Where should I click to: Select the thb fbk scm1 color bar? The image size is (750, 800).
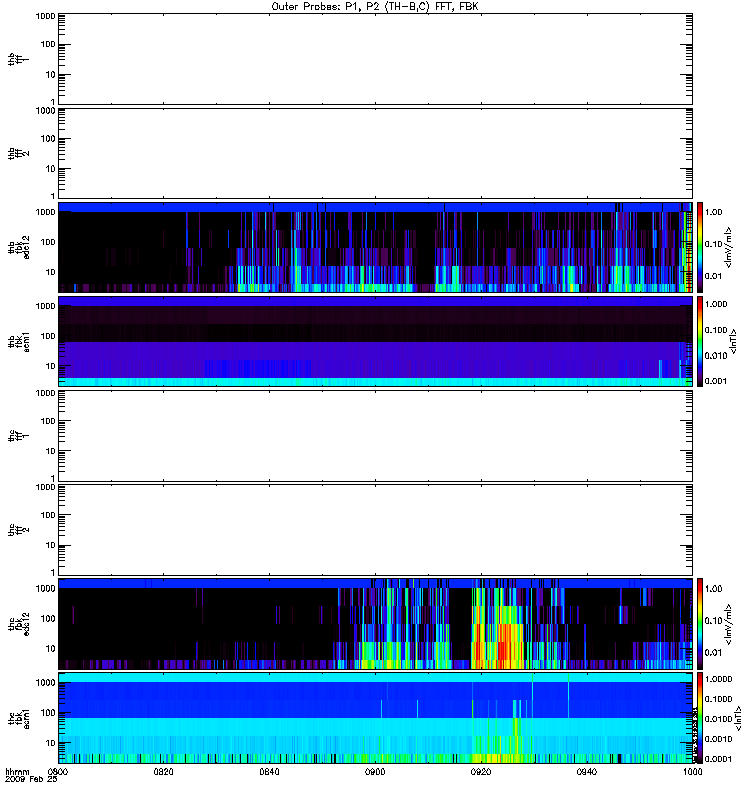[x=700, y=341]
